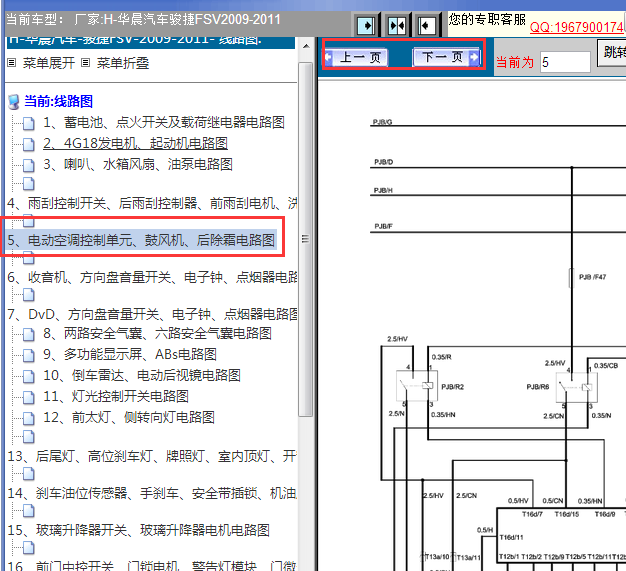Go to previous page with 上一页
Viewport: 626px width, 571px height.
[x=357, y=57]
